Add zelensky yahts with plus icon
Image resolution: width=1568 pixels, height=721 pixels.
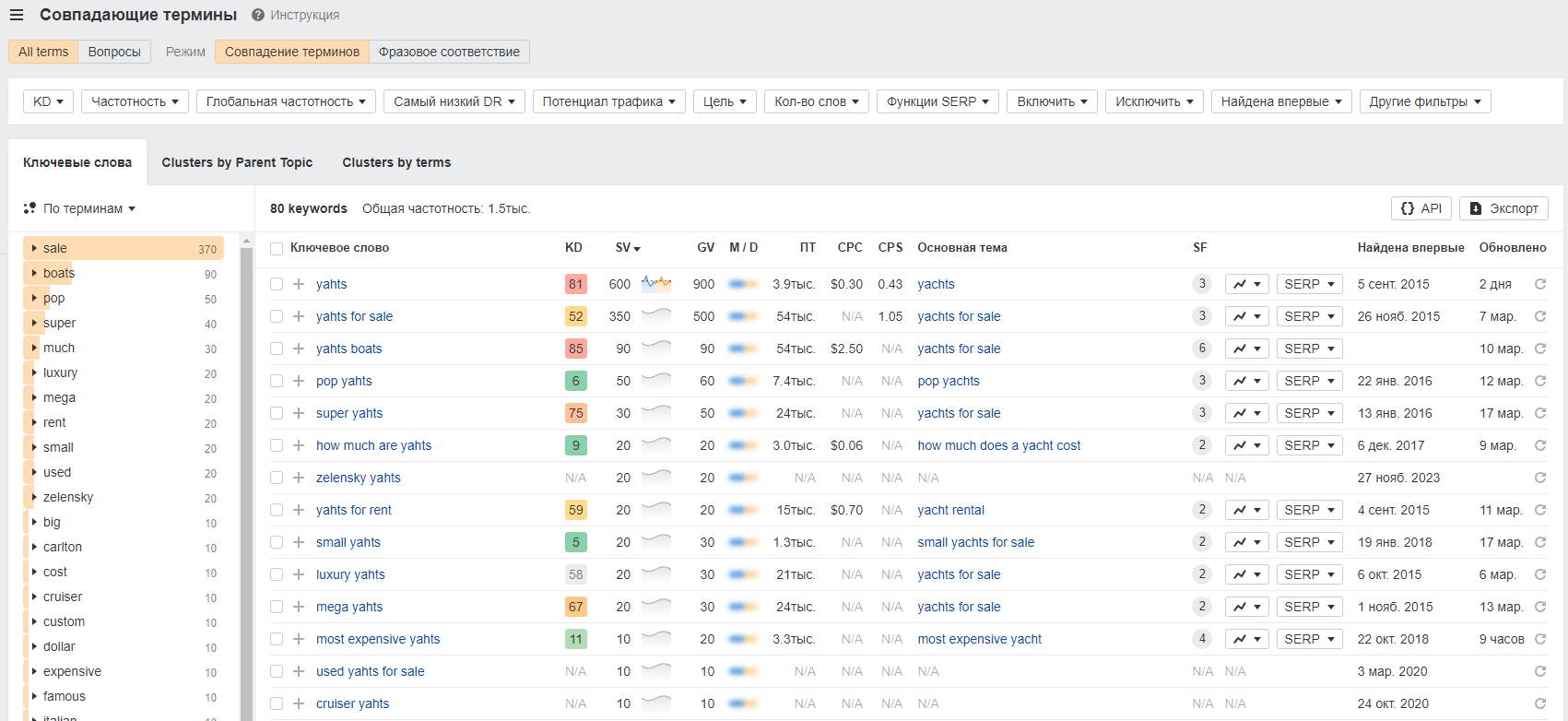[x=299, y=478]
